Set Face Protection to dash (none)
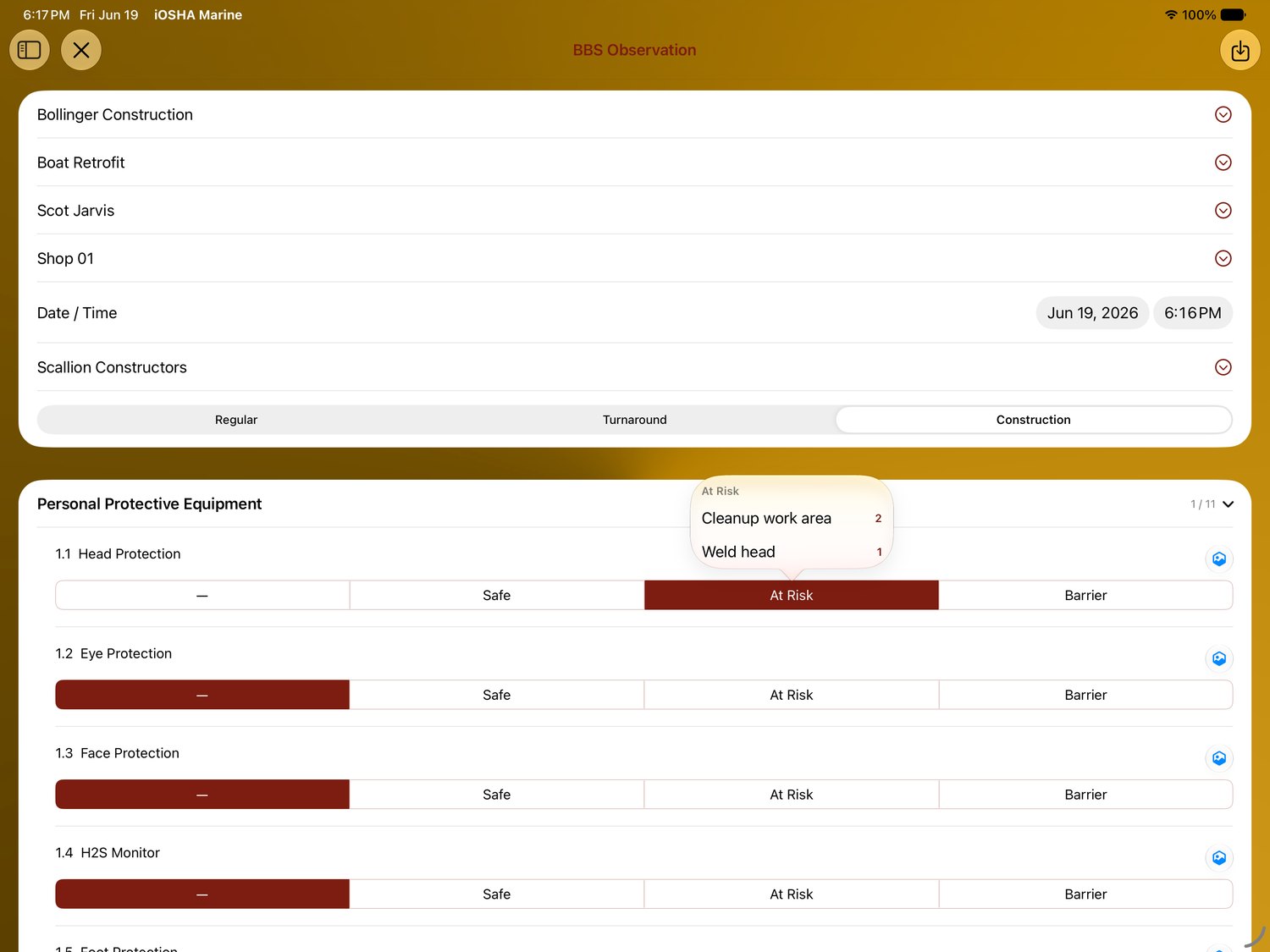Image resolution: width=1270 pixels, height=952 pixels. [x=202, y=795]
